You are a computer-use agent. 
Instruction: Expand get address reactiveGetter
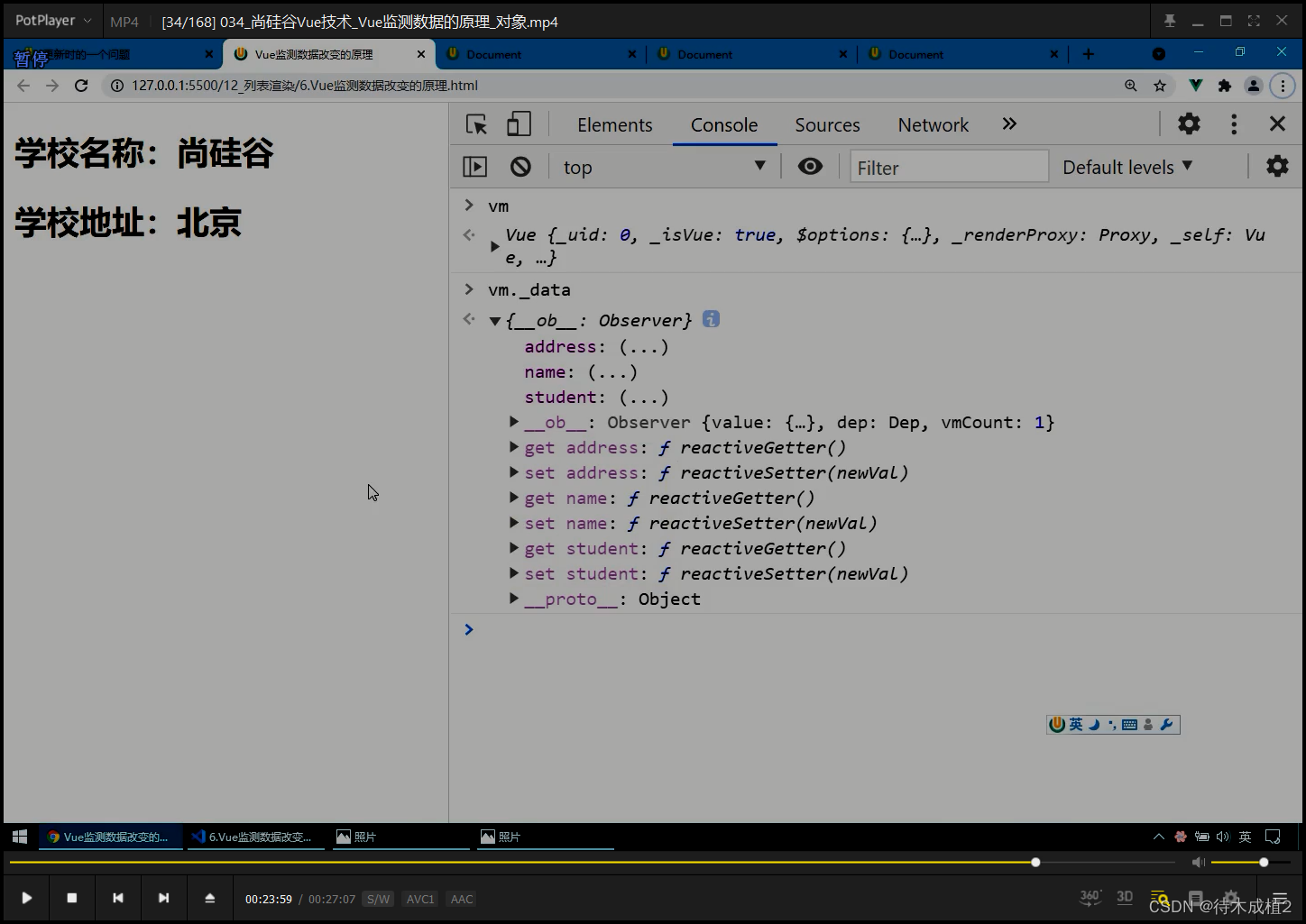(x=513, y=447)
